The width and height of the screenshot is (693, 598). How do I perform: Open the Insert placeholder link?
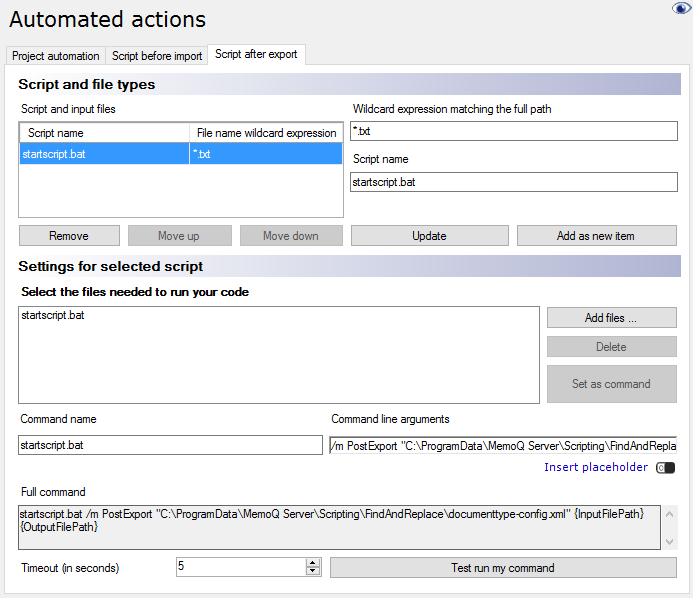[x=596, y=468]
